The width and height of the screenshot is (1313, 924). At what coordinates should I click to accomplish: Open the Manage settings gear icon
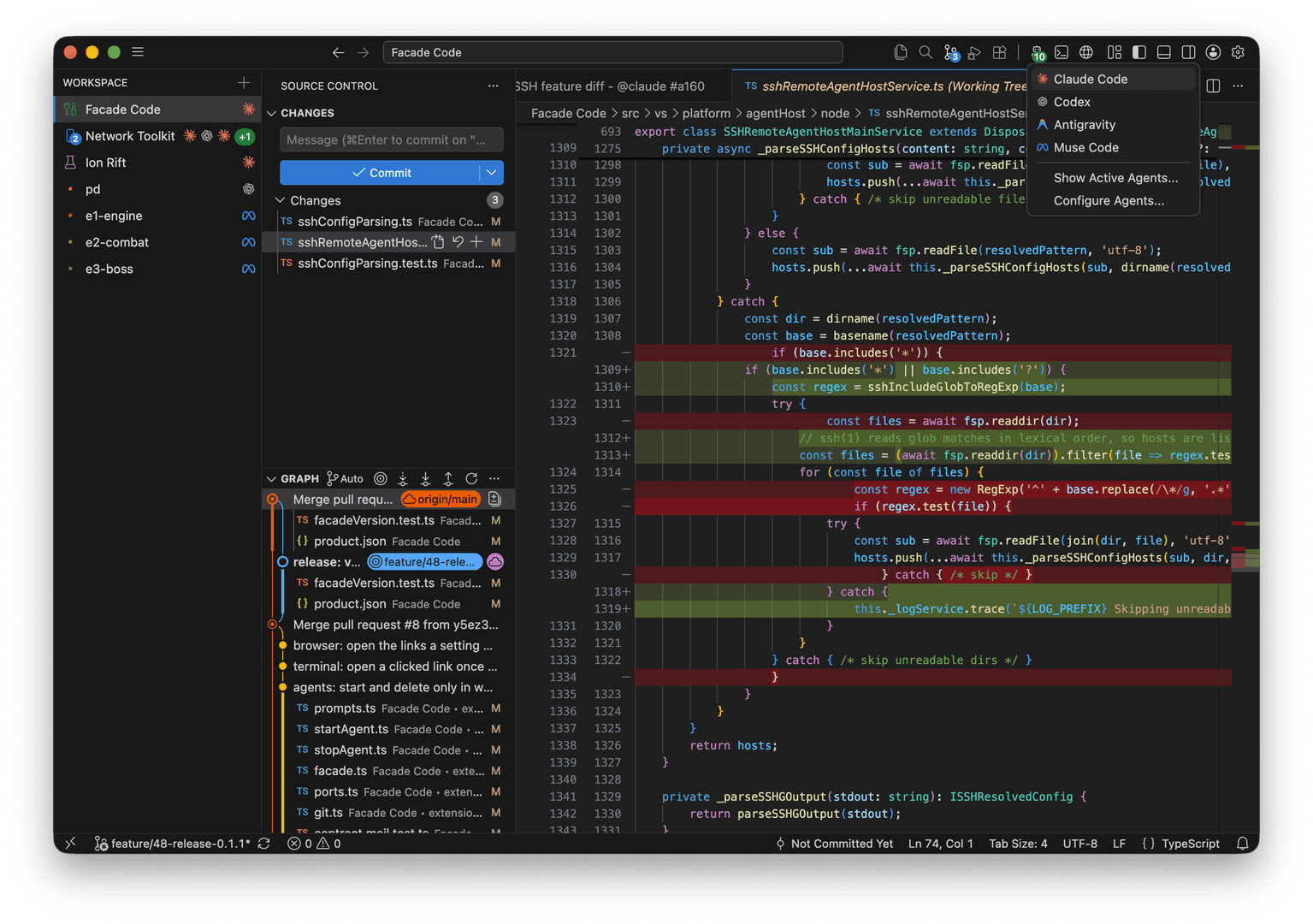click(1238, 52)
